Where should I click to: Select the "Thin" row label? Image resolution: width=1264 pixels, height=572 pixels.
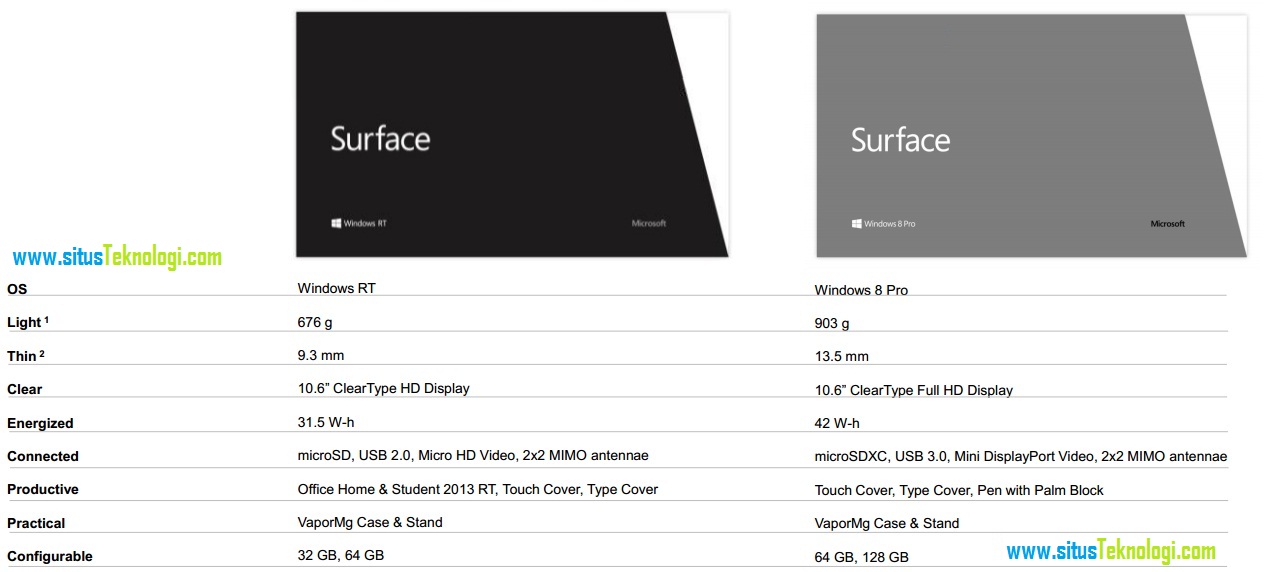[x=26, y=356]
